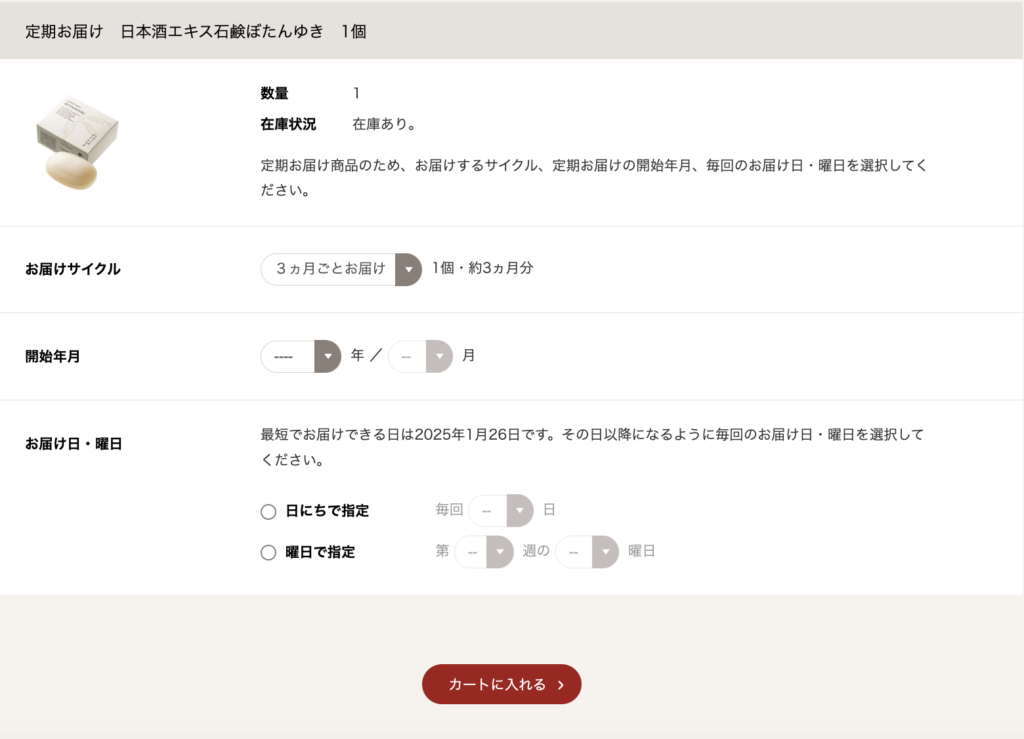Viewport: 1024px width, 739px height.
Task: Click the start year dropdown arrow
Action: pyautogui.click(x=328, y=356)
